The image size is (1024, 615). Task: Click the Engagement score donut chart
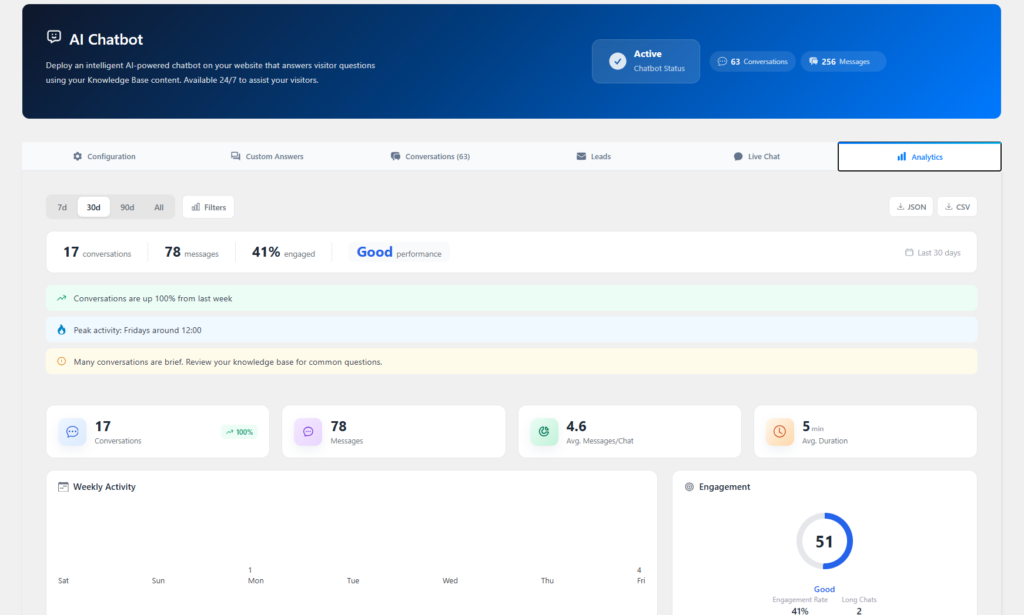[x=824, y=540]
